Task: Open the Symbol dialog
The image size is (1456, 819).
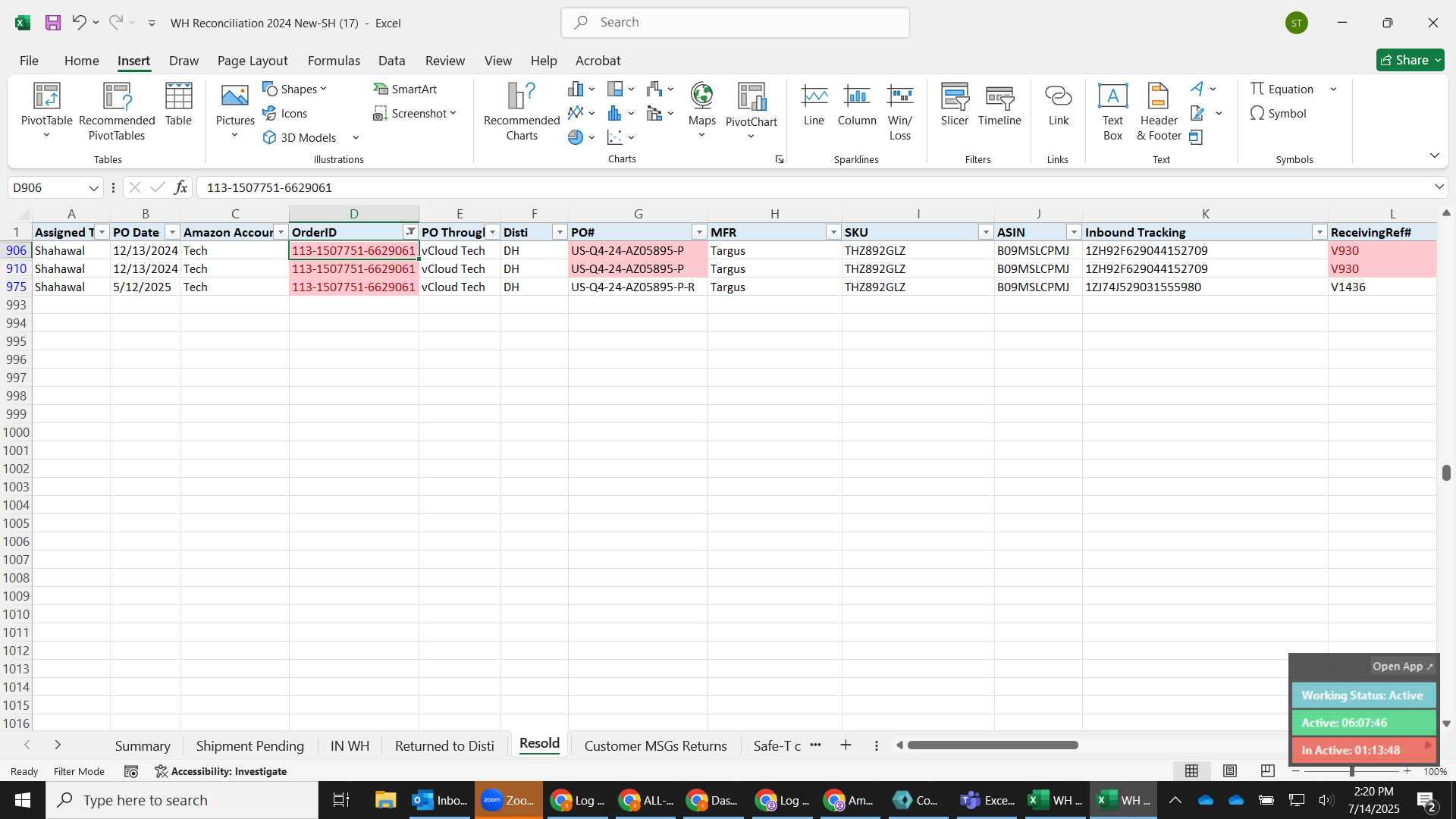Action: pyautogui.click(x=1279, y=113)
